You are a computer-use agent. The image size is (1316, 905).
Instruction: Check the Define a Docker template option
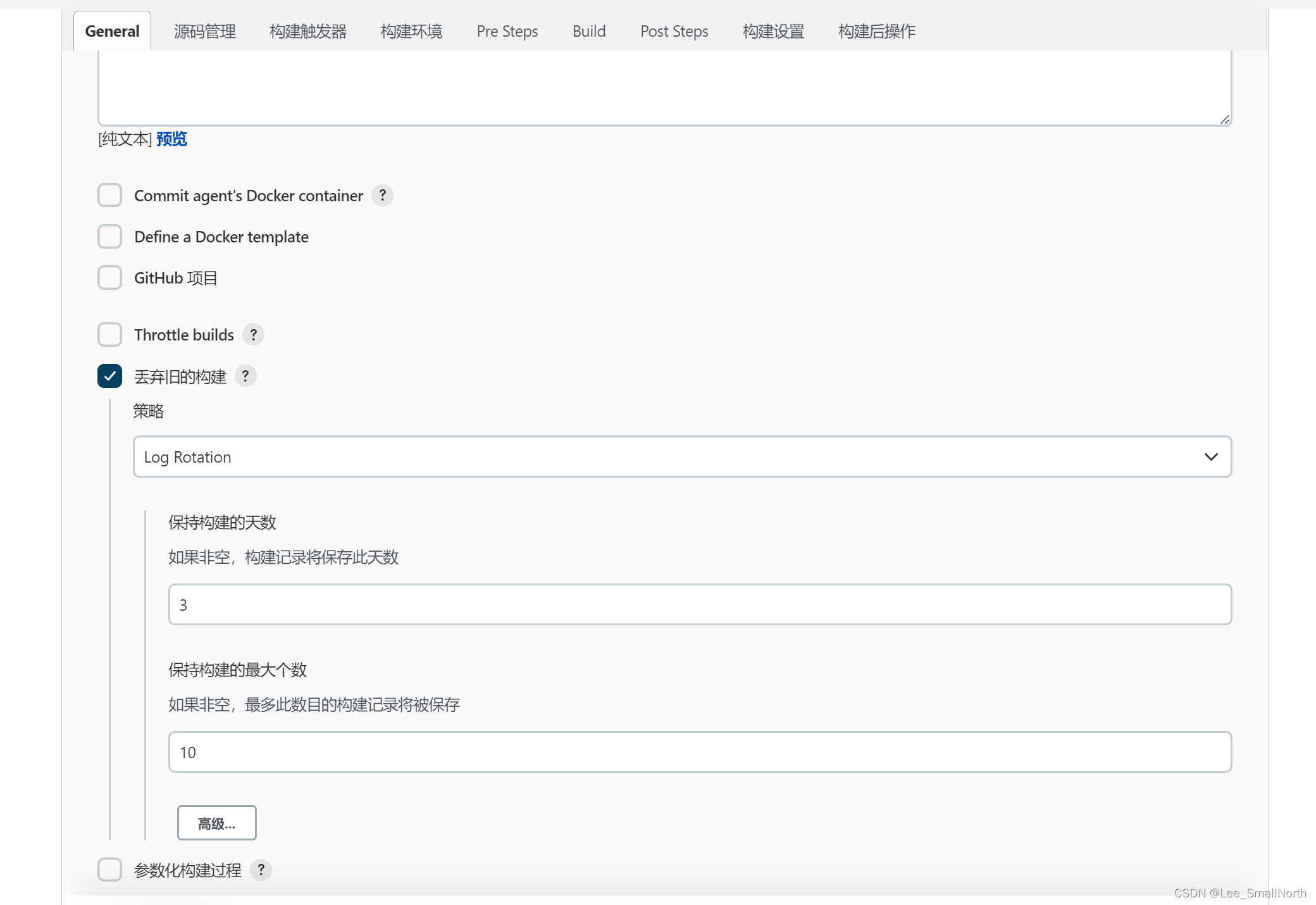tap(110, 236)
